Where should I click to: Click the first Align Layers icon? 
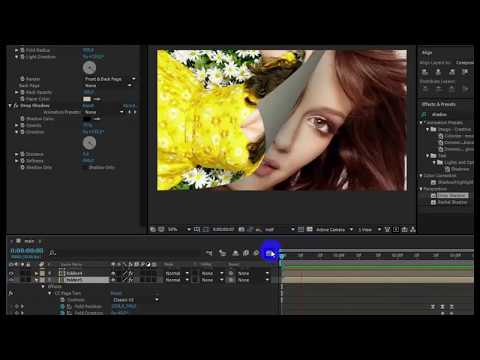point(425,72)
